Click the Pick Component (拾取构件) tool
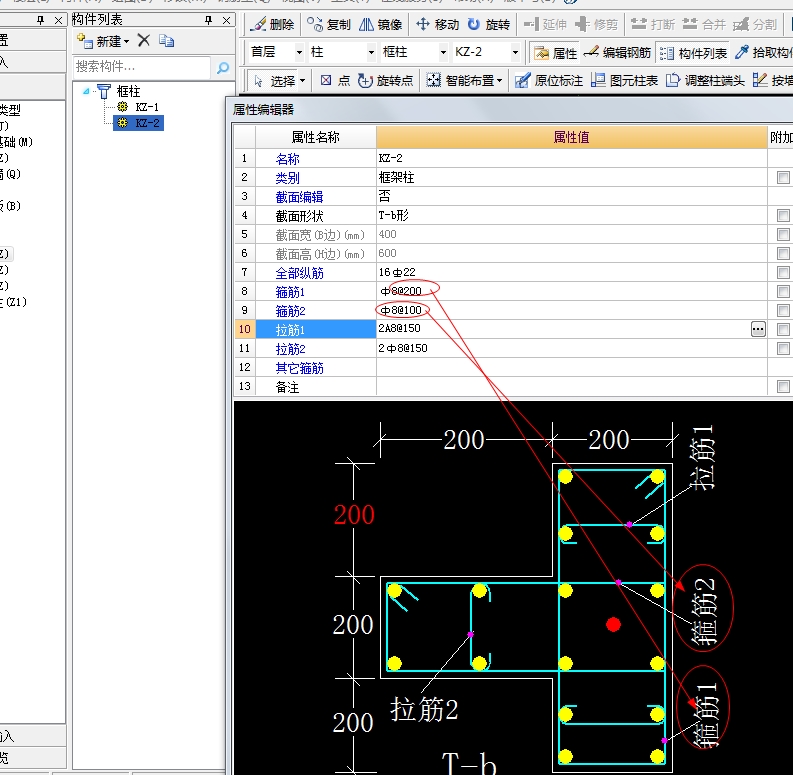793x775 pixels. click(765, 53)
